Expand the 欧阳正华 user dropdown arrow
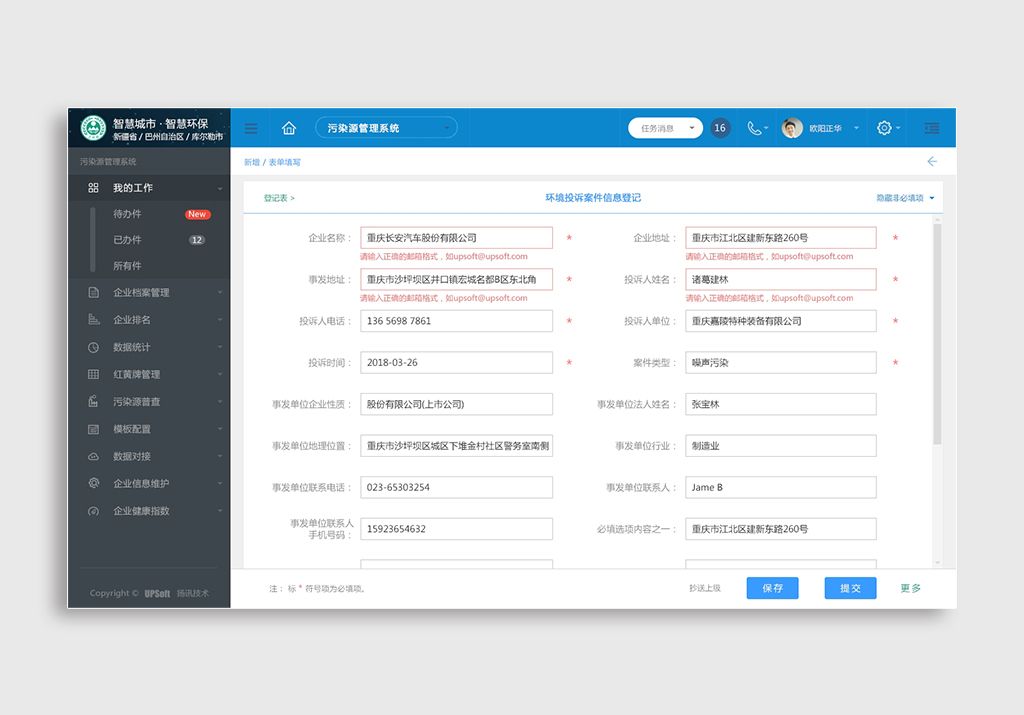Viewport: 1024px width, 715px height. pyautogui.click(x=856, y=128)
